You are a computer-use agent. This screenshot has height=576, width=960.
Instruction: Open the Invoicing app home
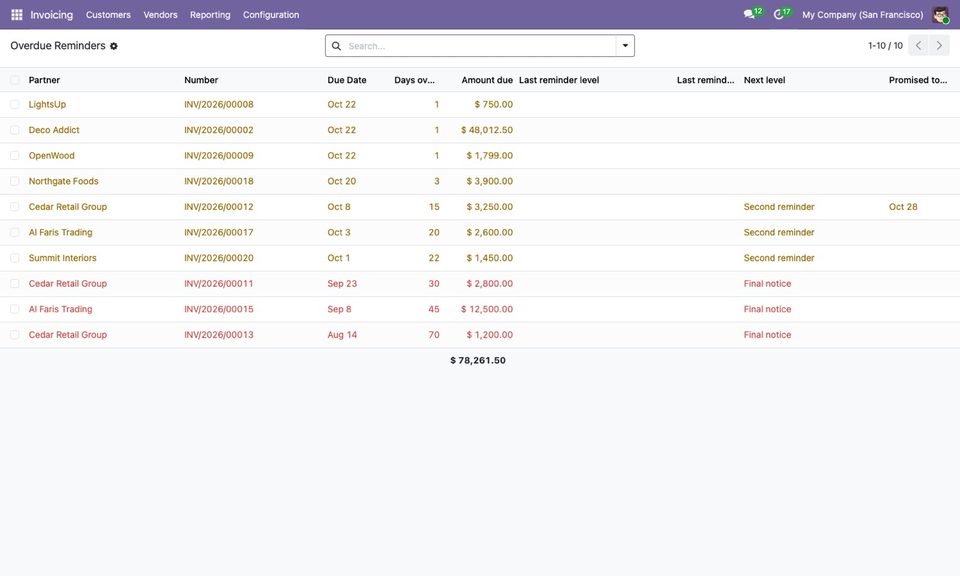click(x=51, y=15)
